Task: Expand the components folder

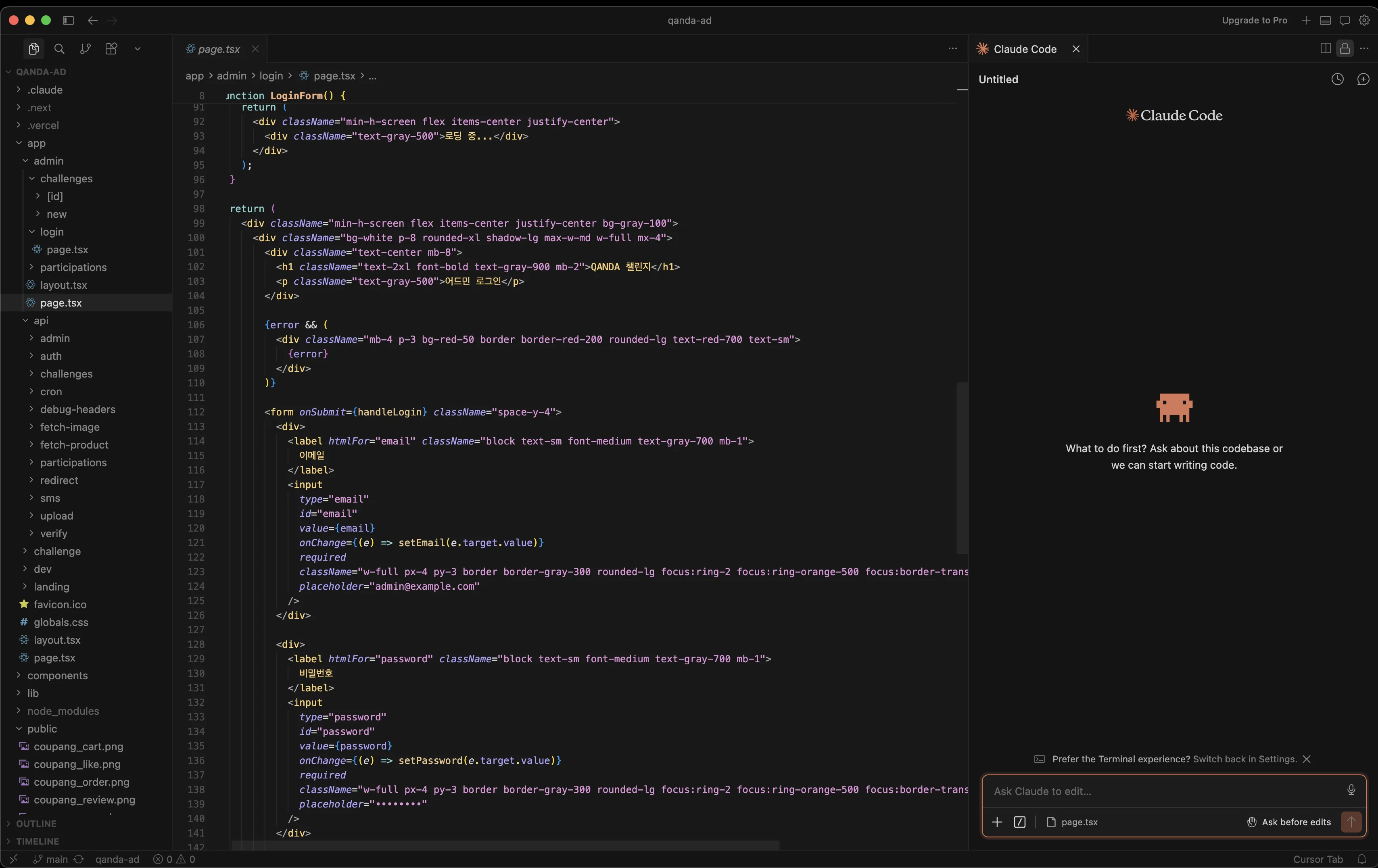Action: tap(86, 675)
